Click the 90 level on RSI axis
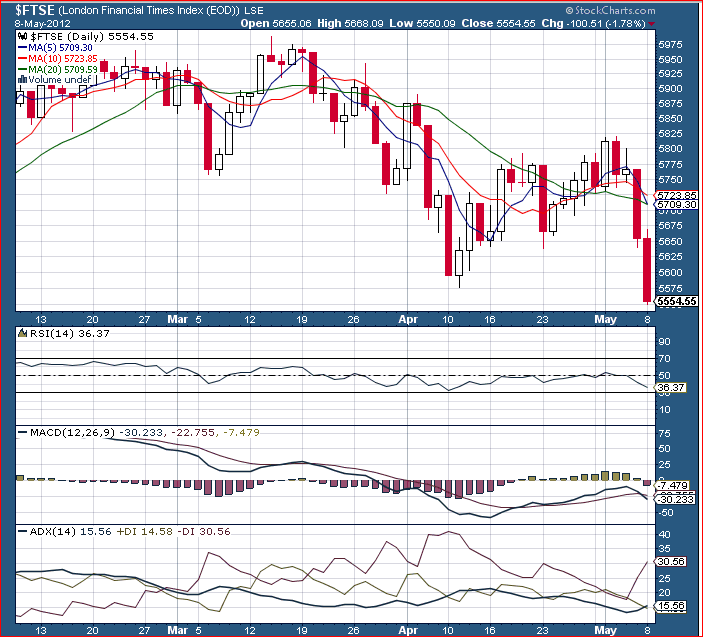The image size is (703, 637). point(664,342)
